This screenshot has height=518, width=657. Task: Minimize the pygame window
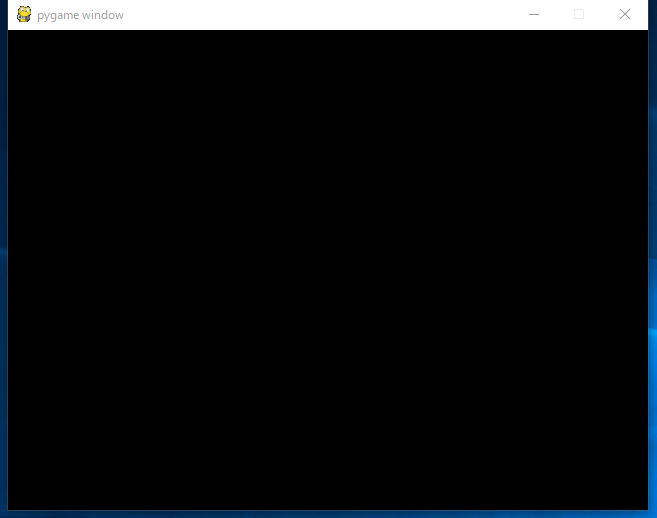pyautogui.click(x=534, y=14)
